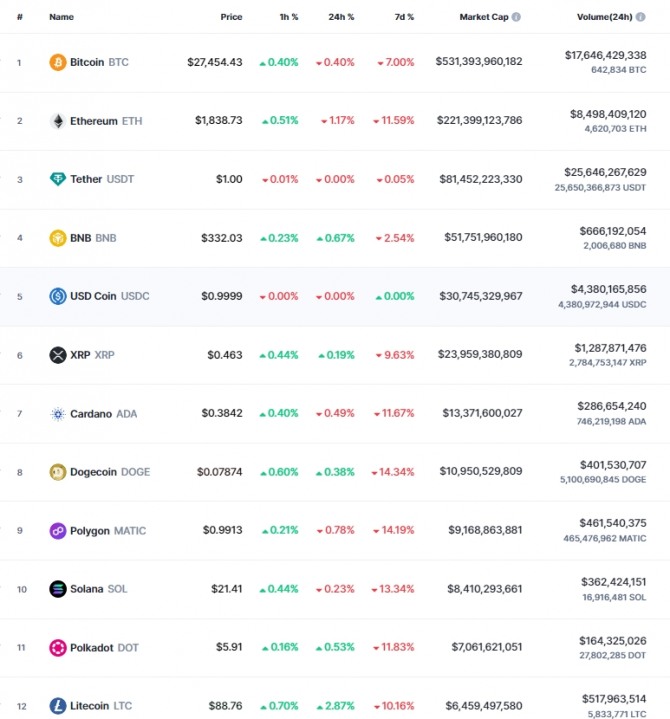The width and height of the screenshot is (670, 719).
Task: Click the Tether logo icon
Action: point(58,179)
